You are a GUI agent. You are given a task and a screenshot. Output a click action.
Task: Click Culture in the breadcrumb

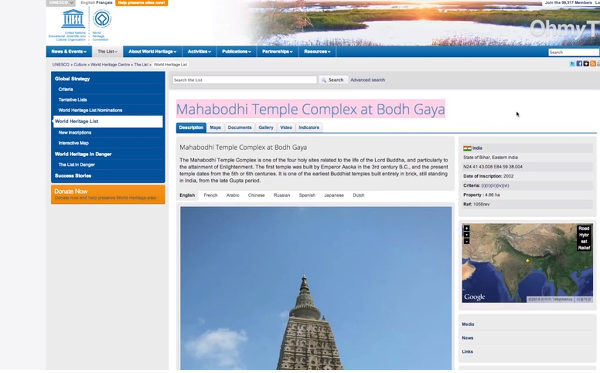pyautogui.click(x=80, y=65)
